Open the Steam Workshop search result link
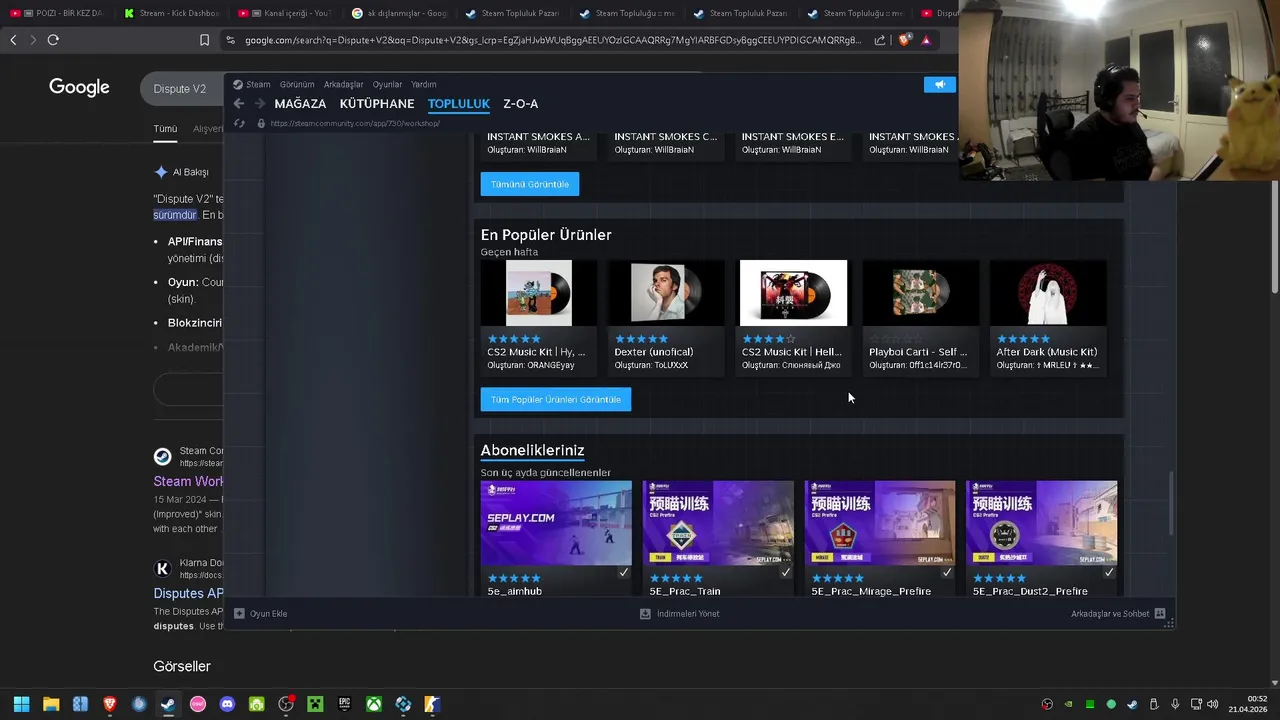1280x720 pixels. click(188, 481)
